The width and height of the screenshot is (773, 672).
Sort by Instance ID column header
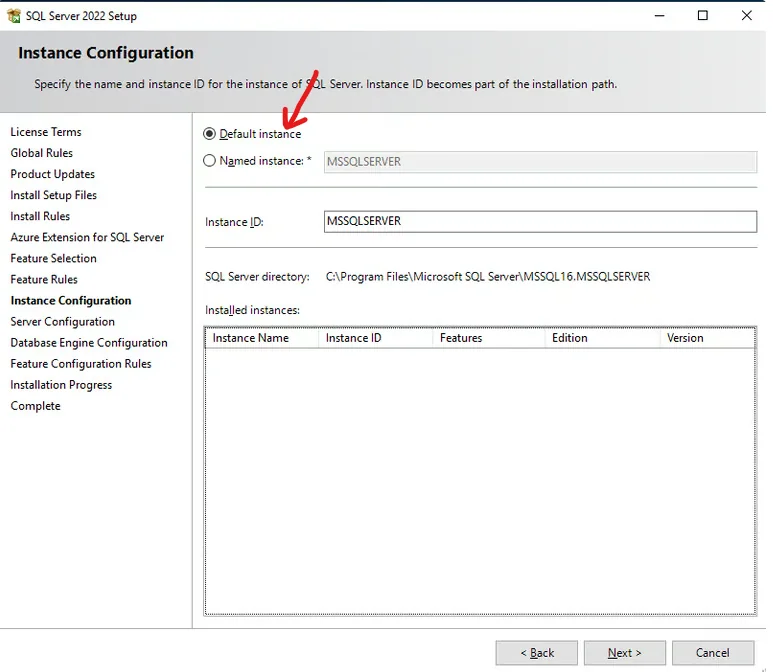click(376, 338)
